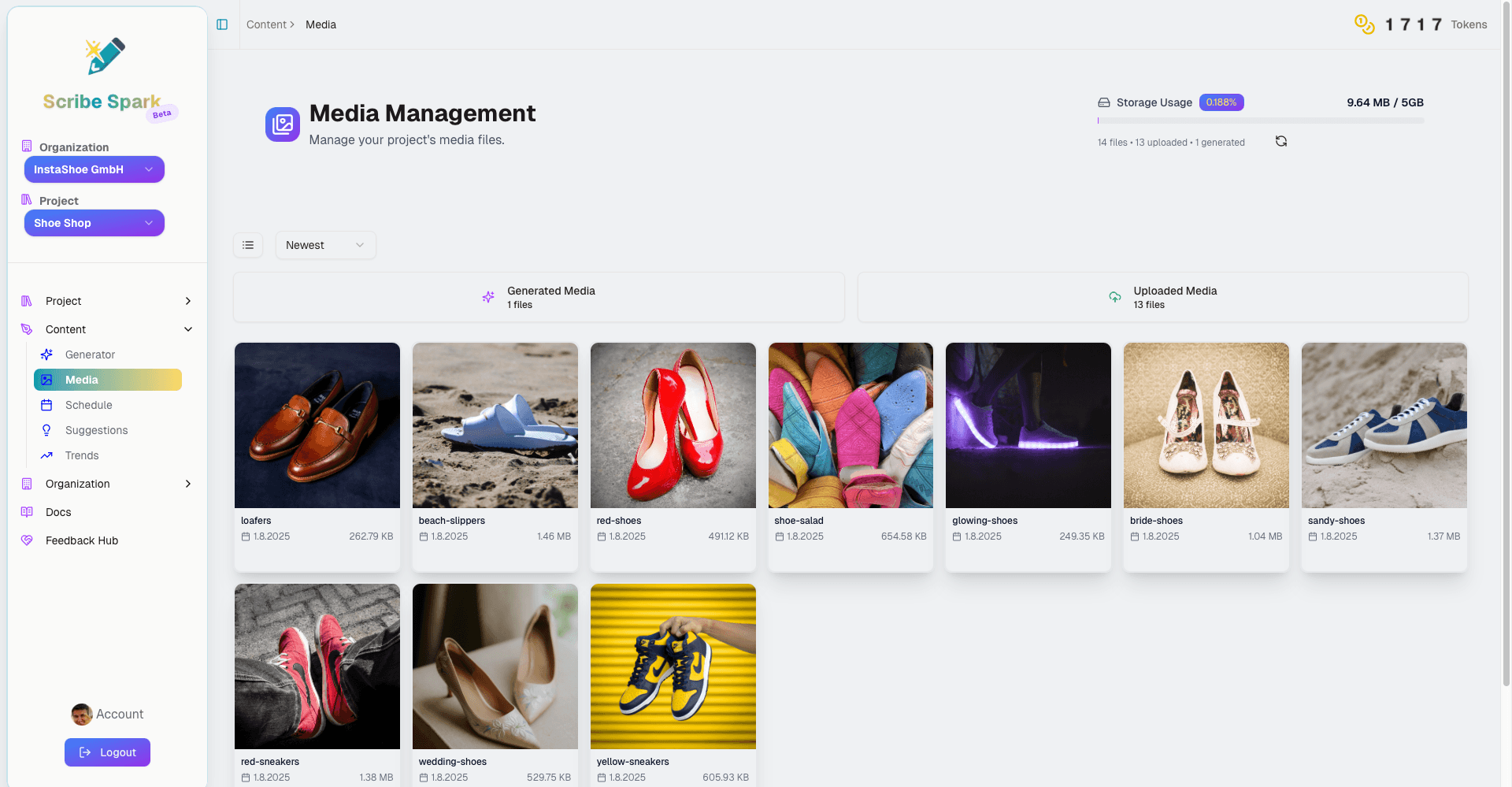Image resolution: width=1512 pixels, height=787 pixels.
Task: Click the storage usage progress bar
Action: pos(1260,121)
